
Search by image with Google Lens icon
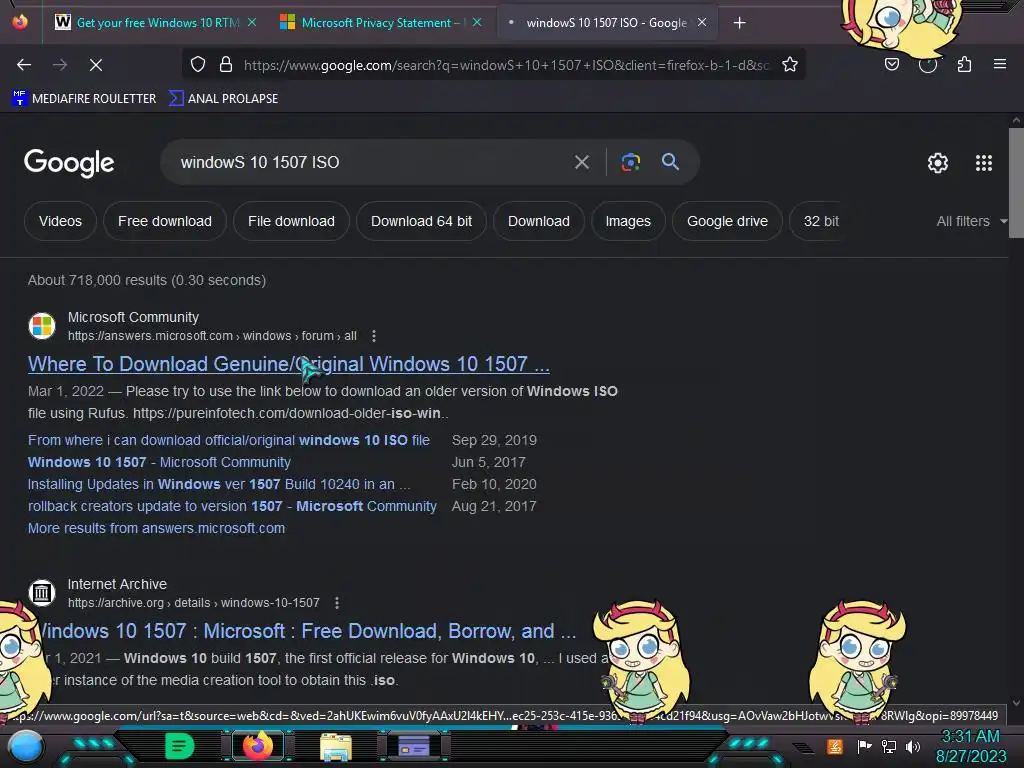(x=630, y=162)
